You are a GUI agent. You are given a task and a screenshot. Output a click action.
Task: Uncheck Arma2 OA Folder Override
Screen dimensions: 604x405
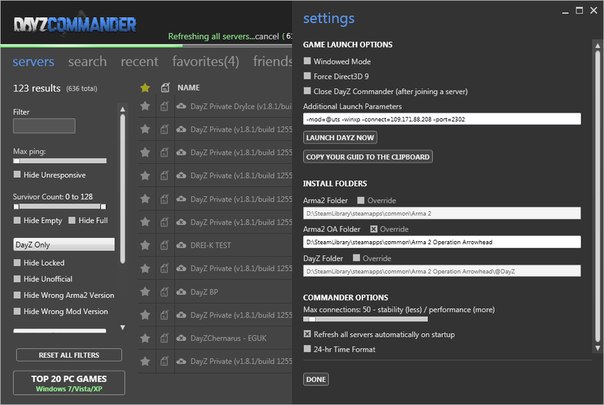tap(373, 229)
